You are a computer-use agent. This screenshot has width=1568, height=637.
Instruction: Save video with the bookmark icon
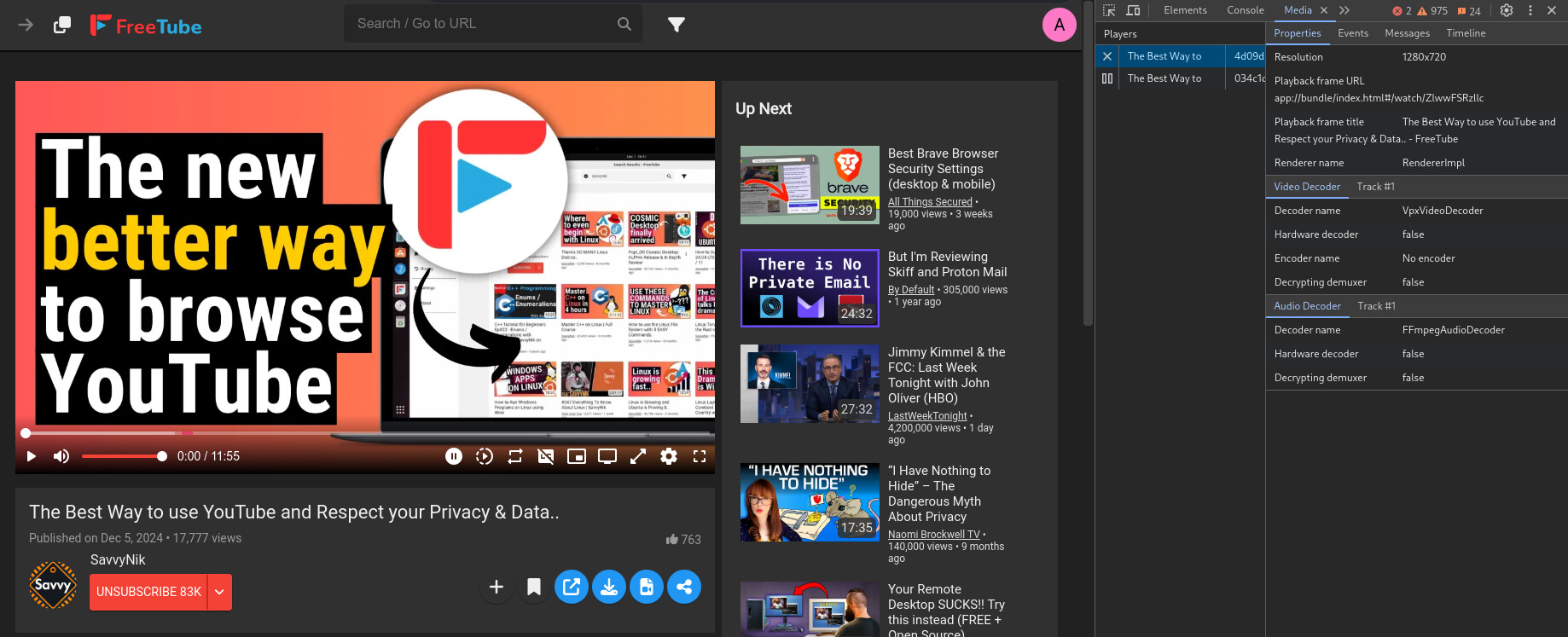click(534, 587)
